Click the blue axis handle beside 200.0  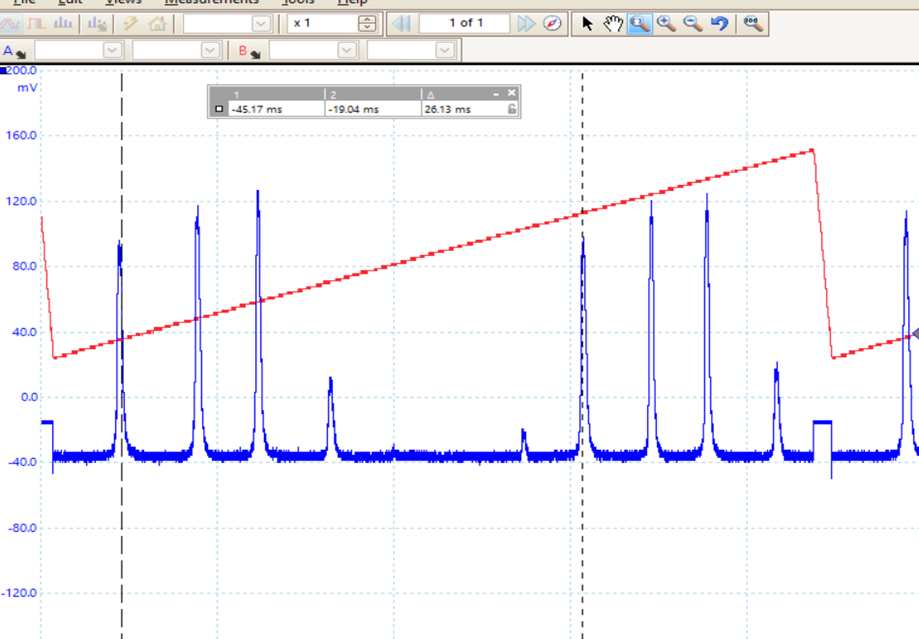(3, 71)
